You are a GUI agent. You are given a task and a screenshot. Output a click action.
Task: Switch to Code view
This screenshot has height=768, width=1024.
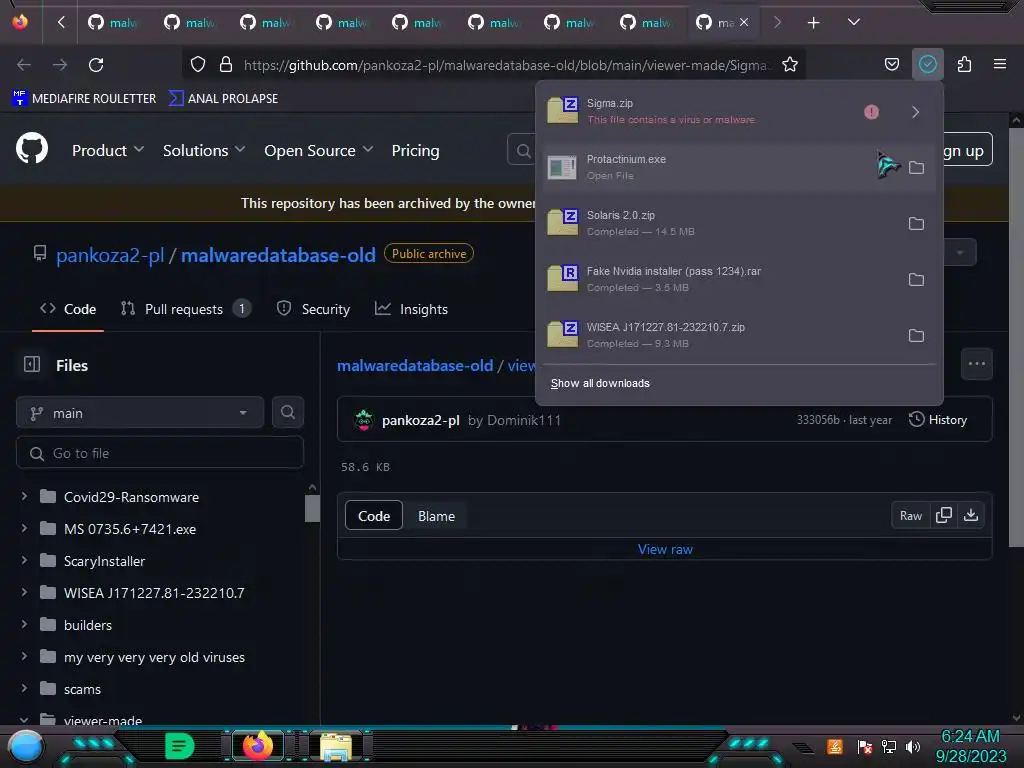point(374,516)
